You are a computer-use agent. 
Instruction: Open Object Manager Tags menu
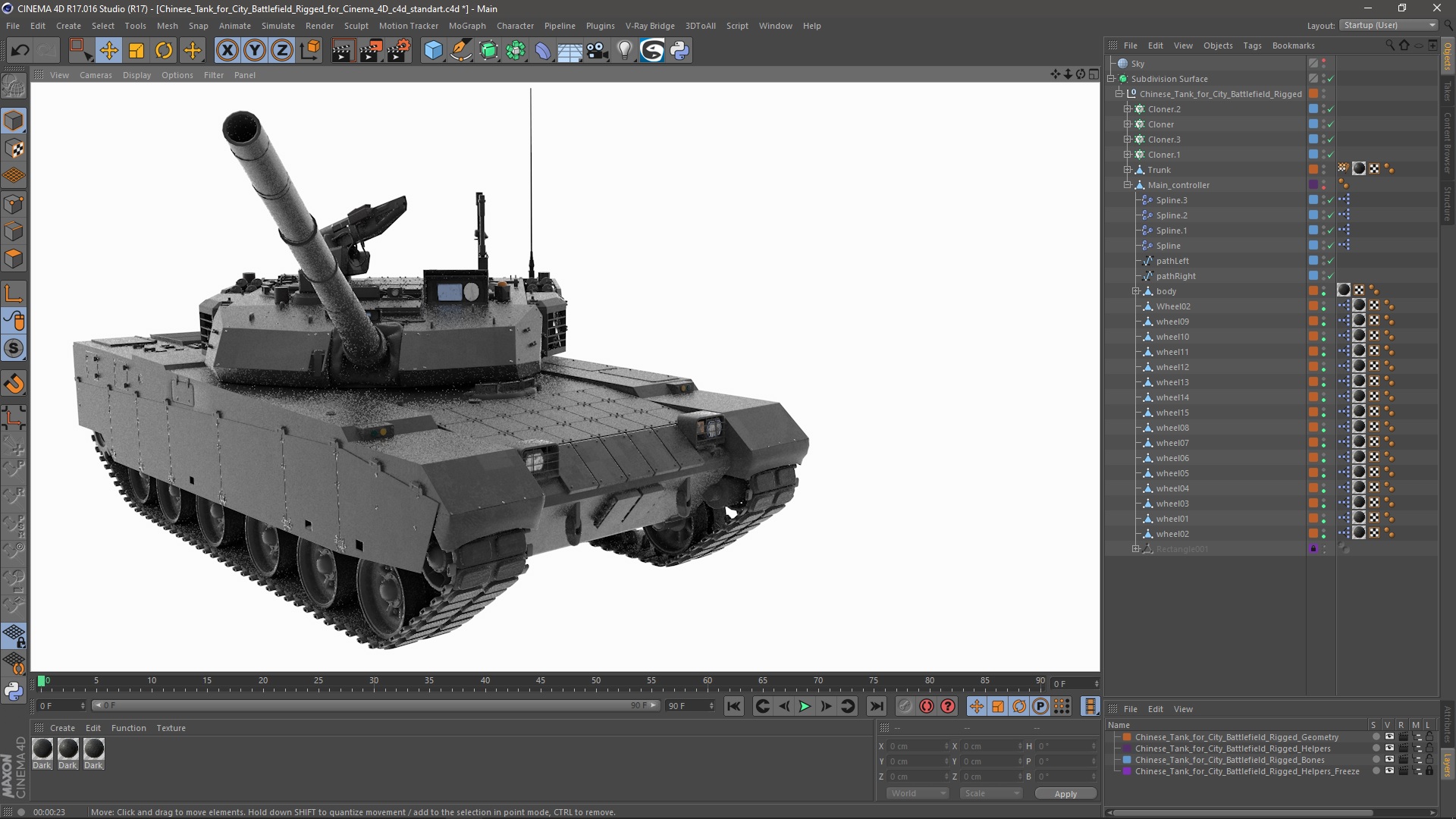click(x=1252, y=45)
